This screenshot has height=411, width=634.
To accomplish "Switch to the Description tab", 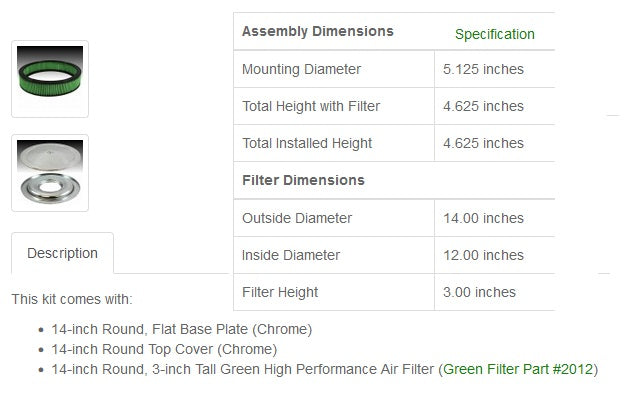I will point(62,253).
